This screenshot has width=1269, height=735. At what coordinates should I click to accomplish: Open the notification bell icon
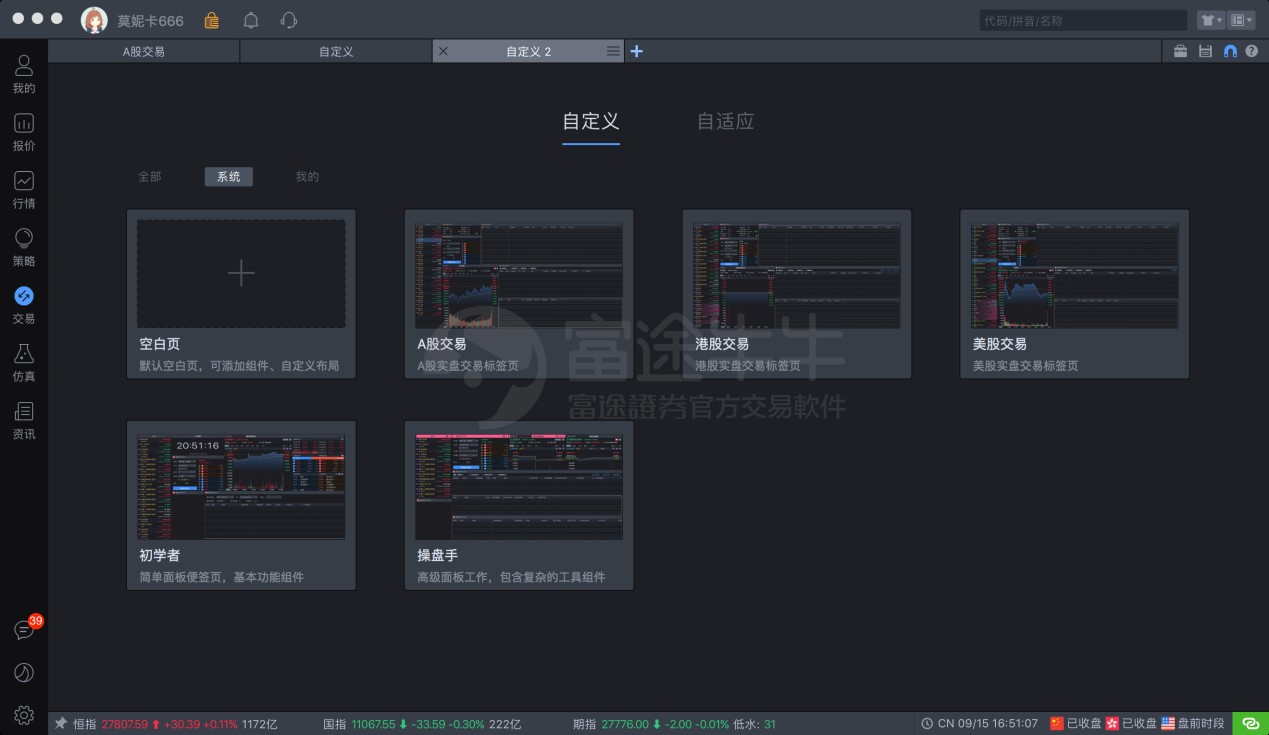coord(251,20)
